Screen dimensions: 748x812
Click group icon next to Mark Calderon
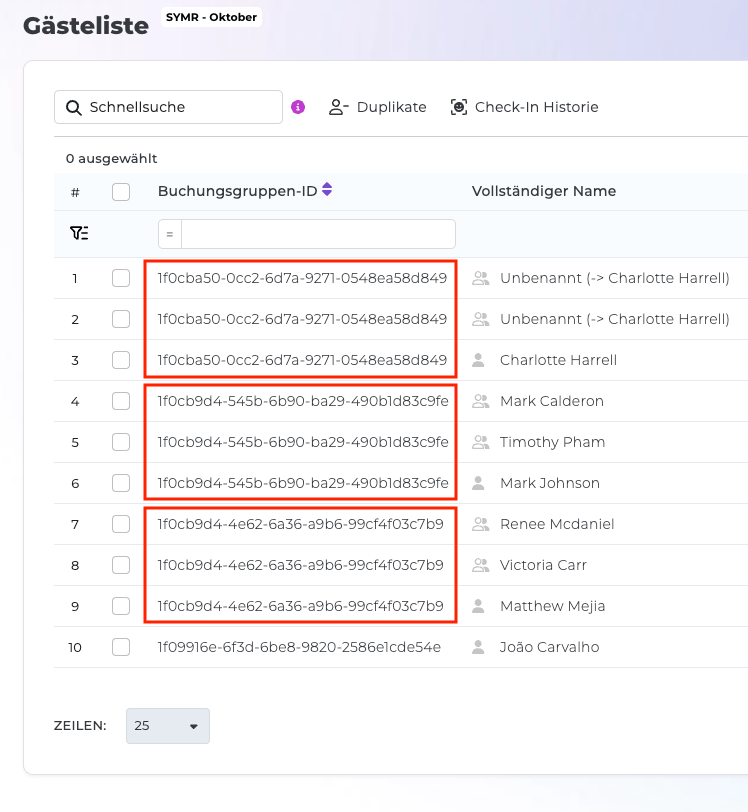pos(481,401)
